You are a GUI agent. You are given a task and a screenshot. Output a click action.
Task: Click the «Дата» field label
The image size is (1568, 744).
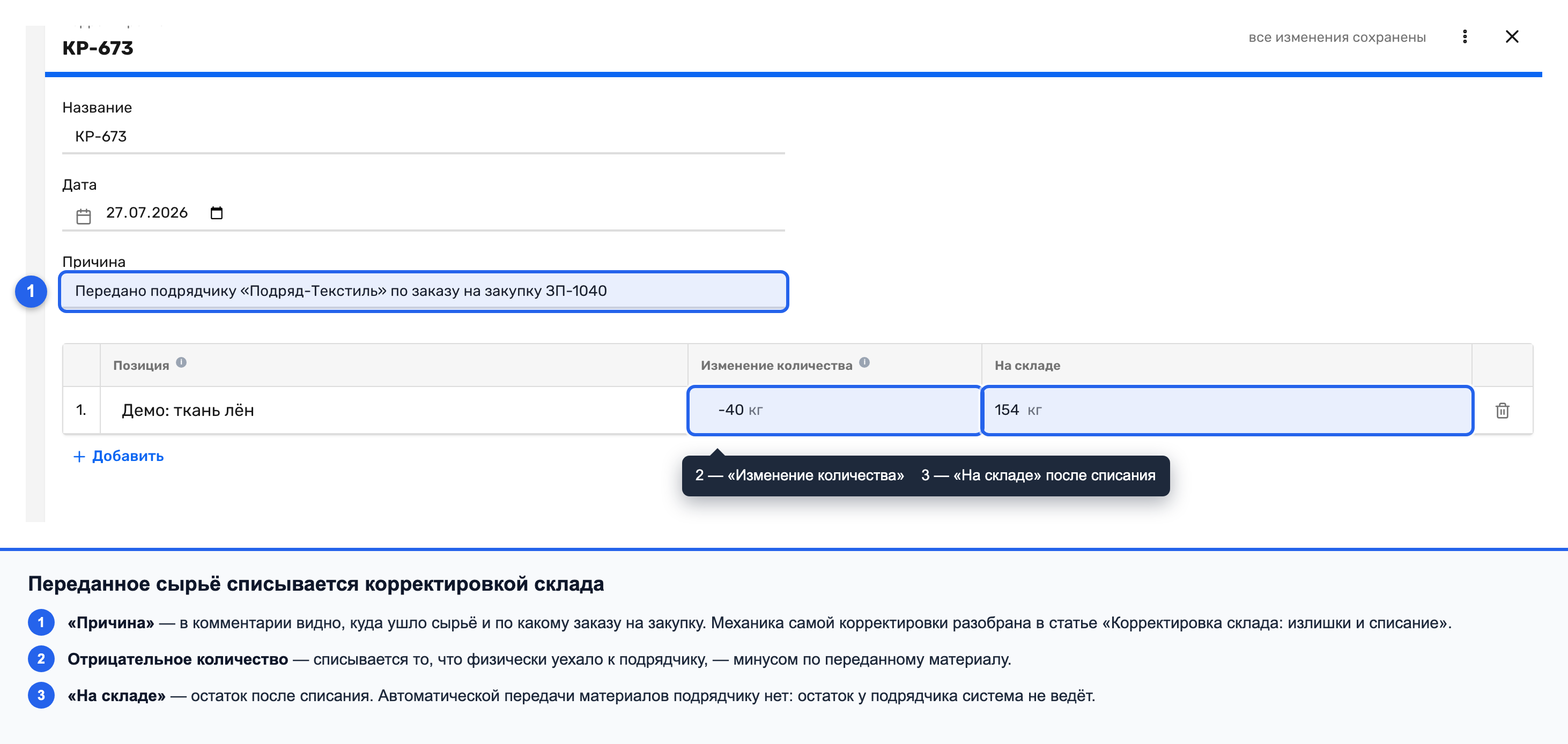pos(79,185)
